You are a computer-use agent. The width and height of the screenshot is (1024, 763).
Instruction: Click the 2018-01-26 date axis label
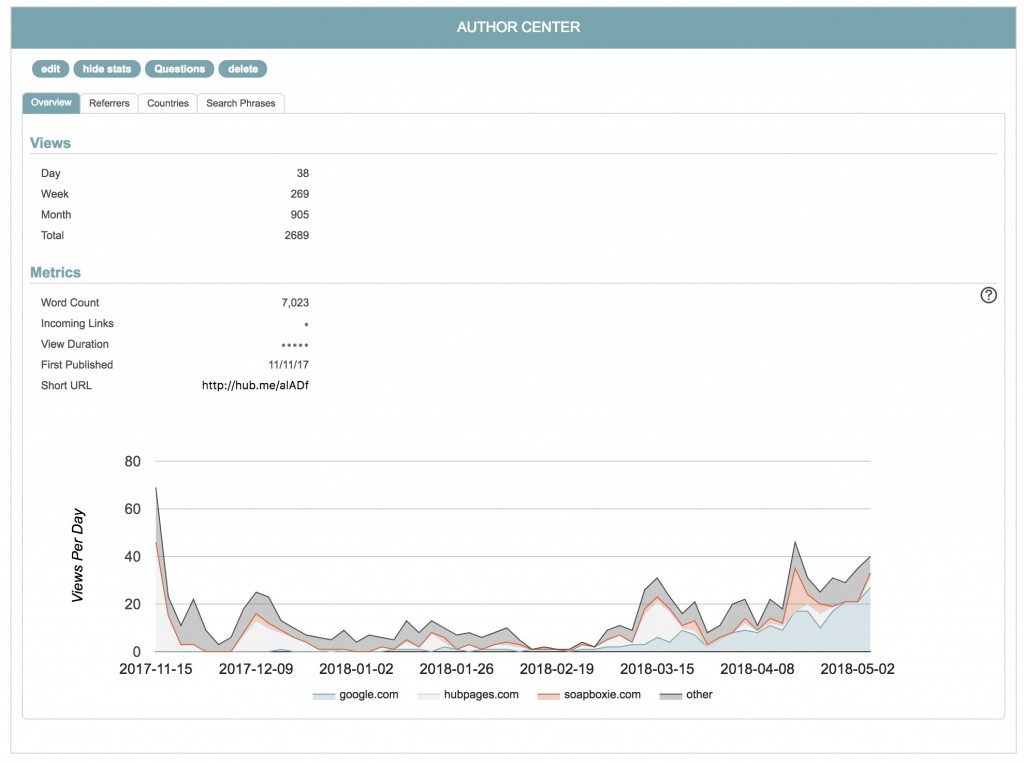coord(456,669)
